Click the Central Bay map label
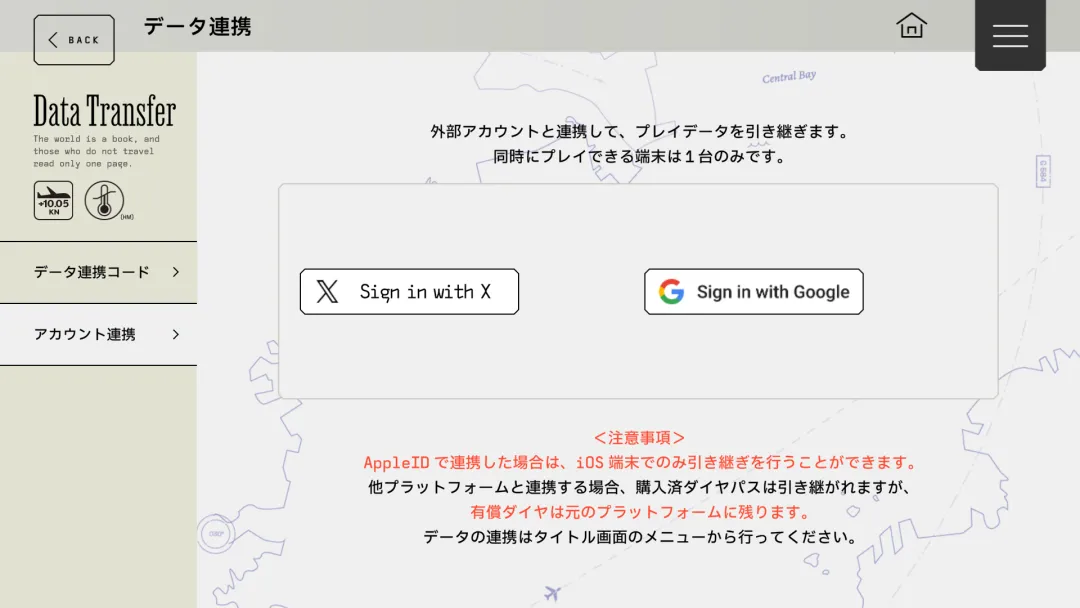Image resolution: width=1080 pixels, height=608 pixels. (x=788, y=77)
